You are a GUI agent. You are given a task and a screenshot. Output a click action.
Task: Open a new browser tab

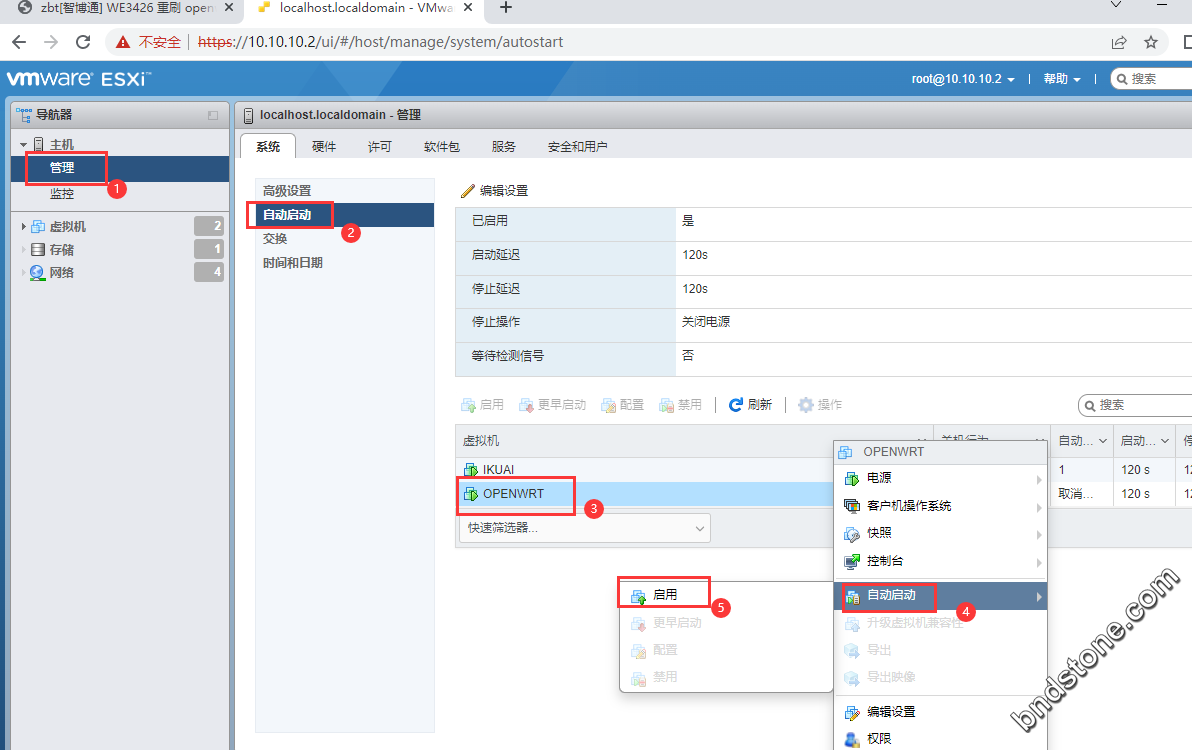click(x=506, y=8)
